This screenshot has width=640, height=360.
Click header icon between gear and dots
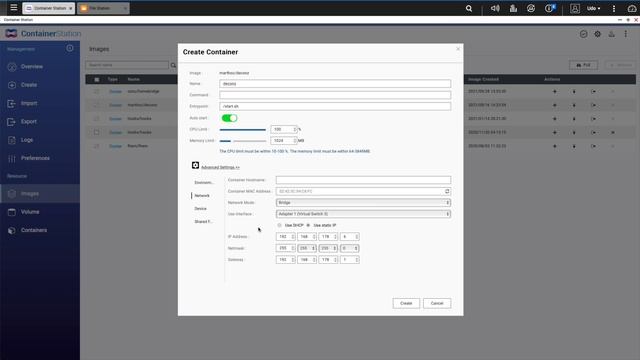pyautogui.click(x=611, y=34)
